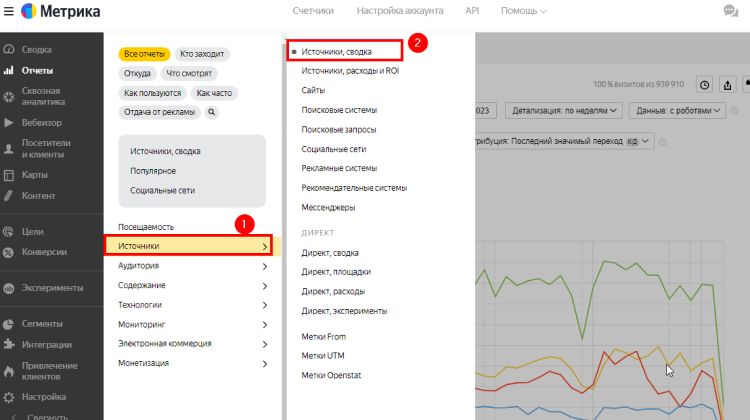Viewport: 750px width, 420px height.
Task: Click the export share icon
Action: (x=728, y=85)
